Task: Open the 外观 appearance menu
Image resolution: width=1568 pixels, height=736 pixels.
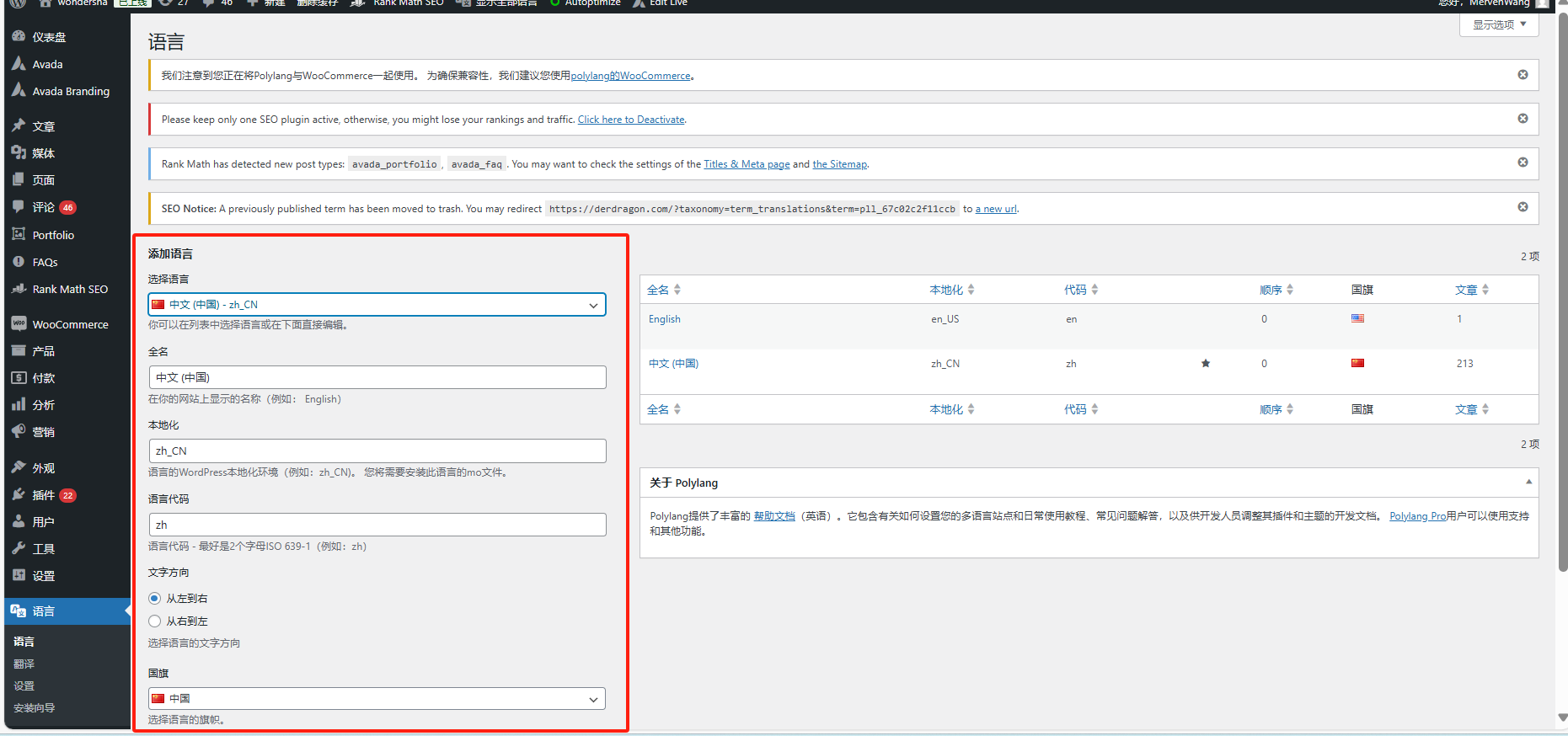Action: (44, 468)
